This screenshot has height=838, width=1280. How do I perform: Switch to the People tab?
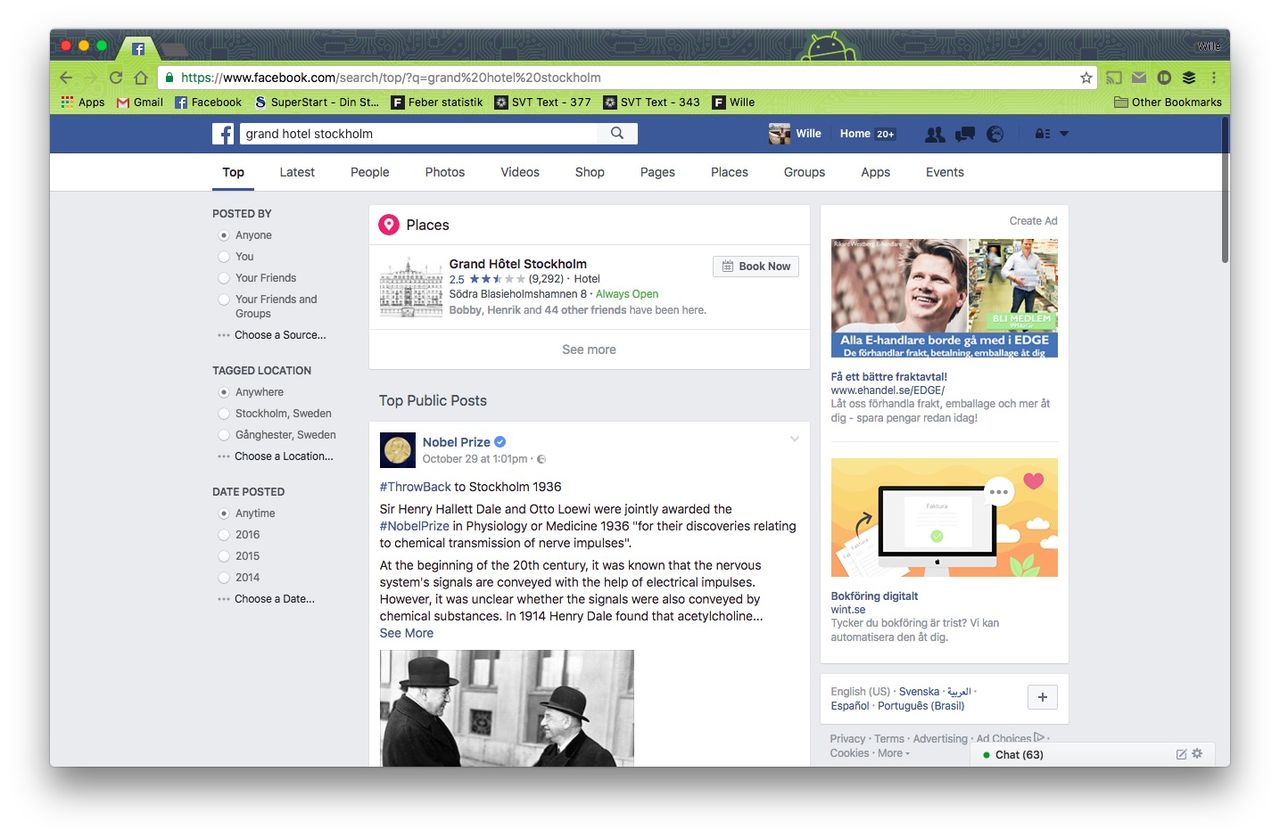pos(370,172)
